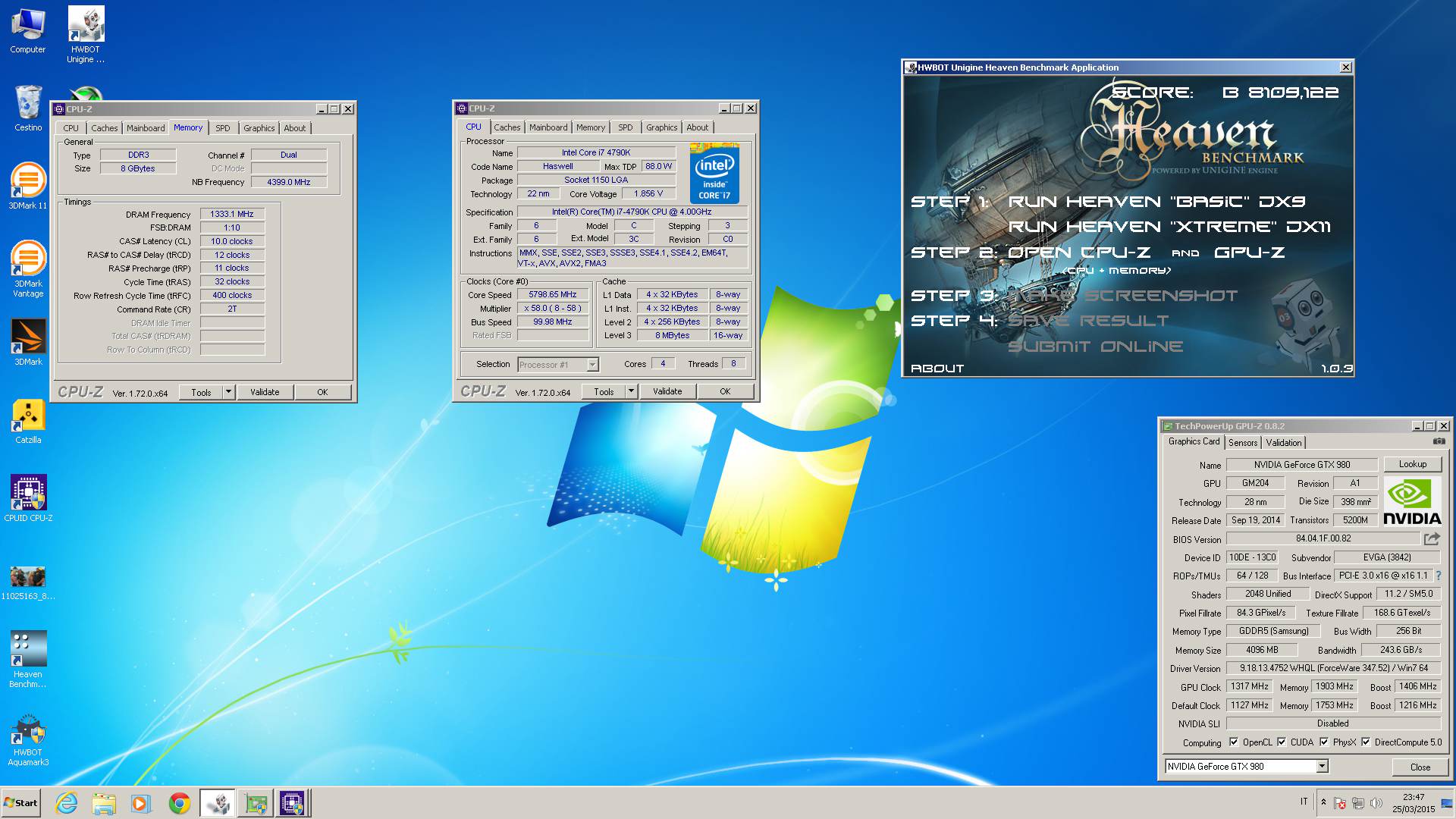1456x819 pixels.
Task: Open CPUID CPU-Z desktop shortcut
Action: pyautogui.click(x=28, y=498)
